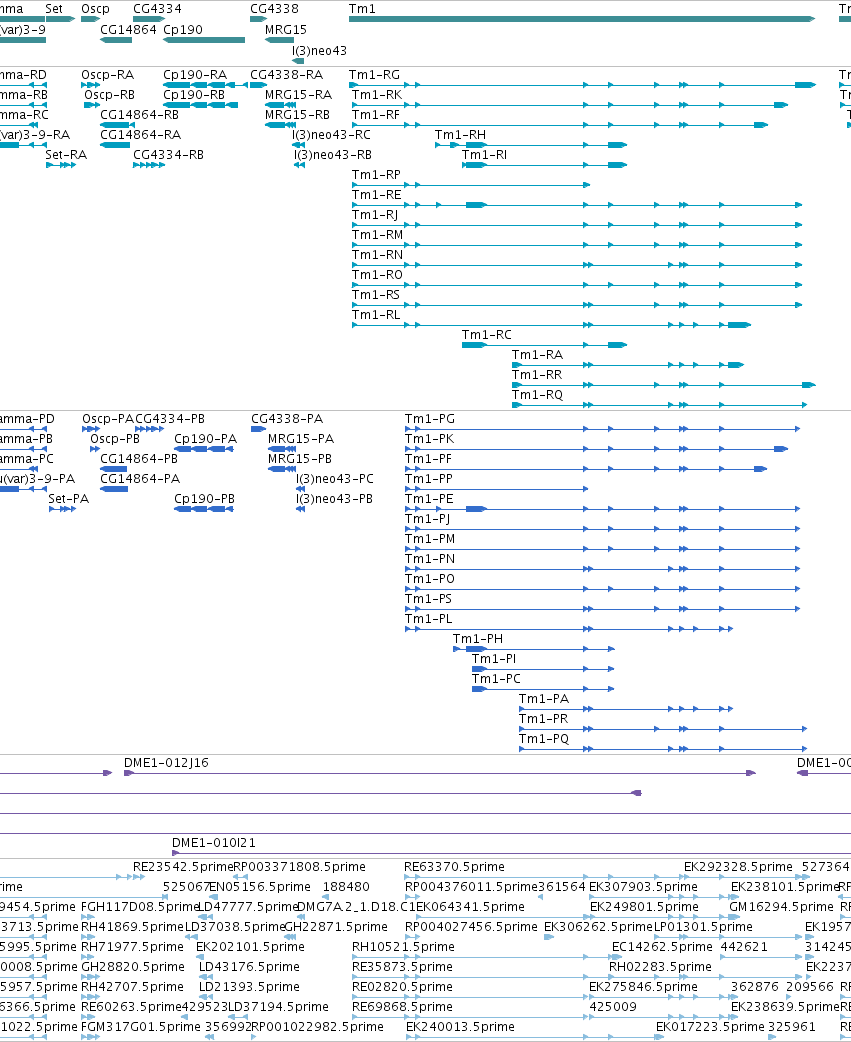Select transcript Cp190-RB label
This screenshot has height=1042, width=851.
tap(194, 95)
